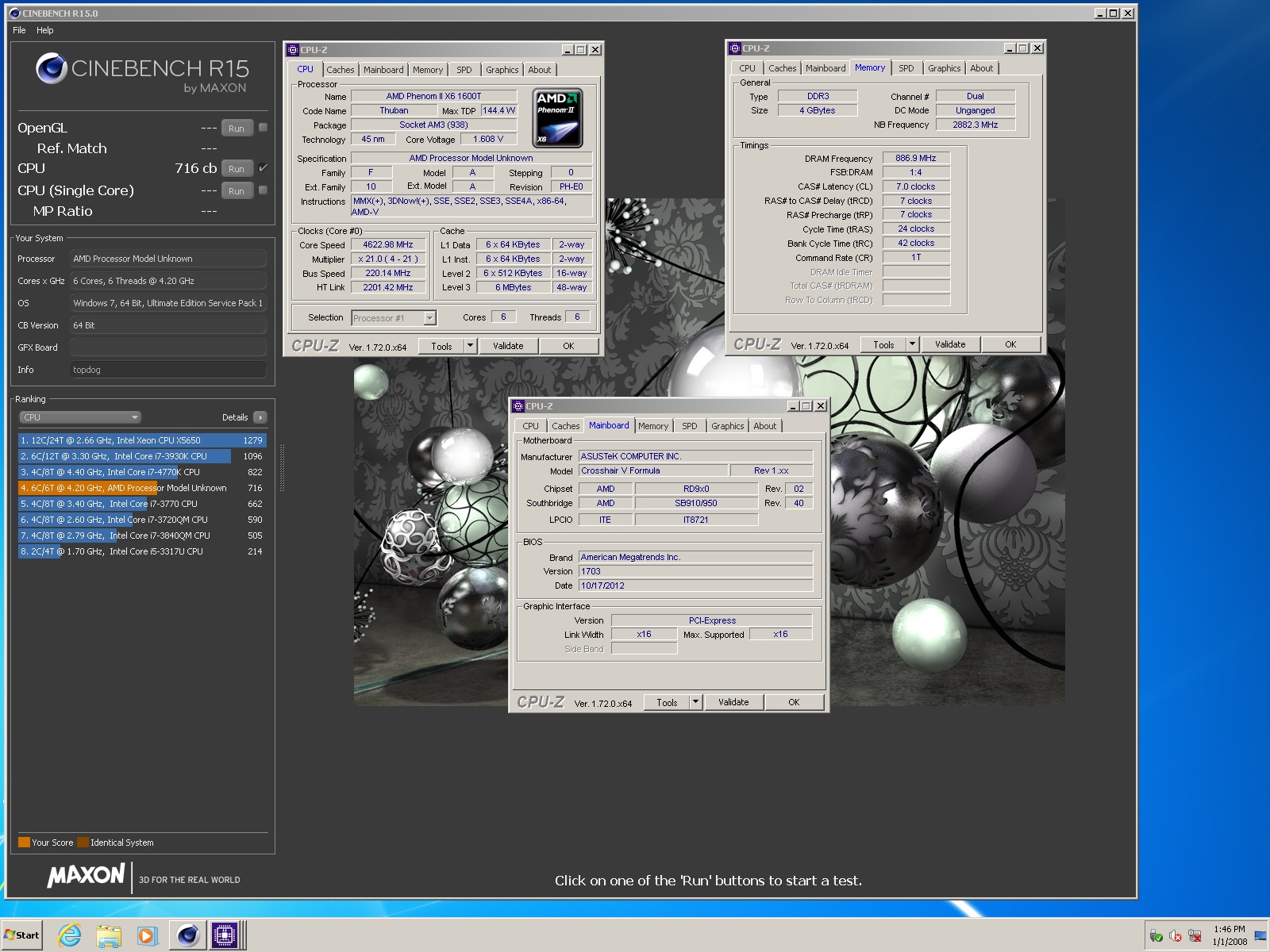Open the Start menu
This screenshot has width=1270, height=952.
coord(22,935)
